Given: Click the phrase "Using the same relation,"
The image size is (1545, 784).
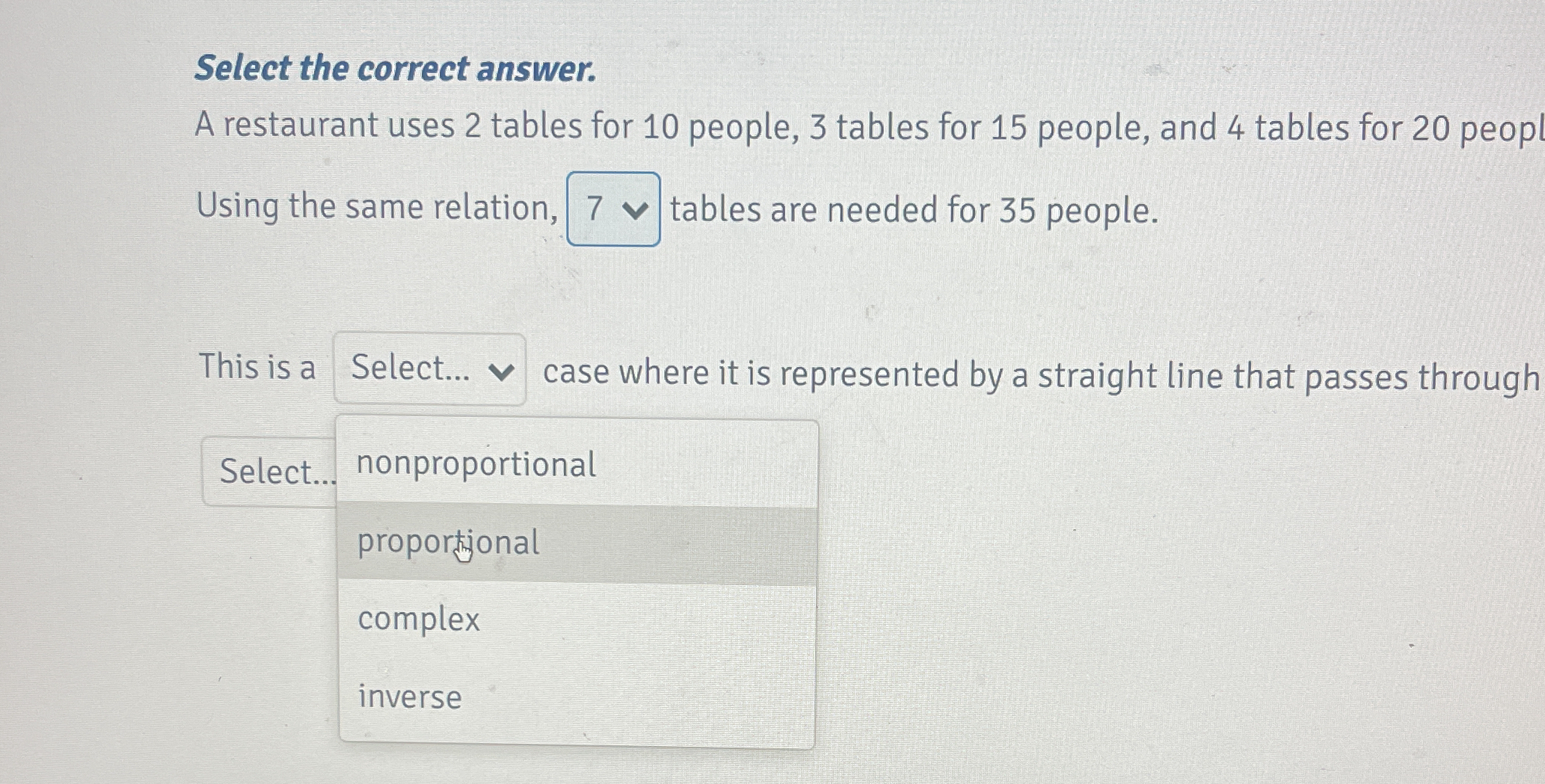Looking at the screenshot, I should point(377,207).
